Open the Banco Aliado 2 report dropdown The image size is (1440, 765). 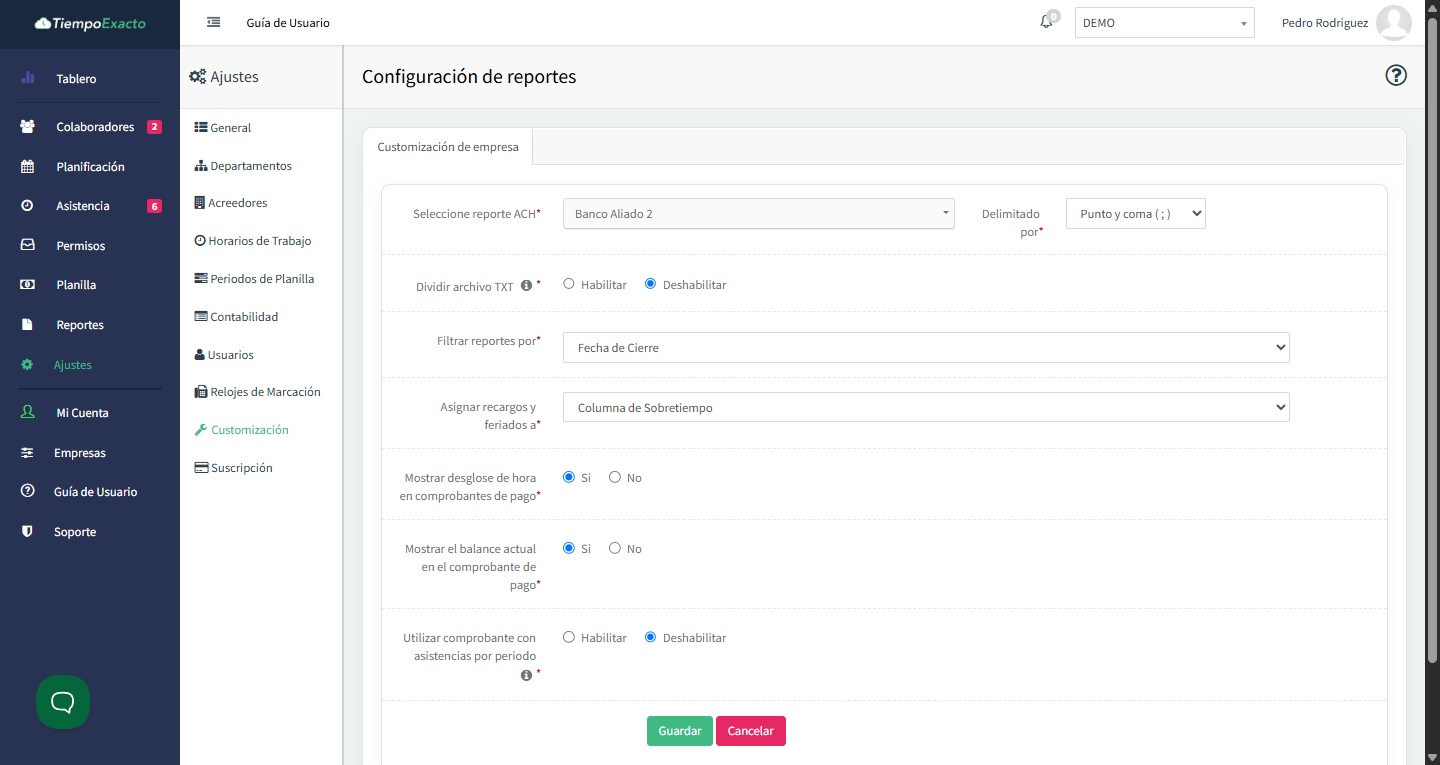[758, 214]
